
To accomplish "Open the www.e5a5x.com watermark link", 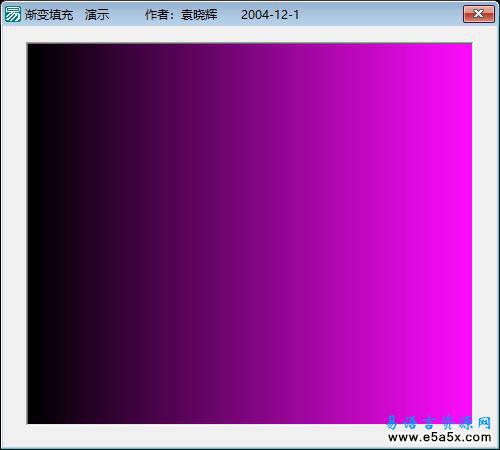I will click(x=440, y=437).
